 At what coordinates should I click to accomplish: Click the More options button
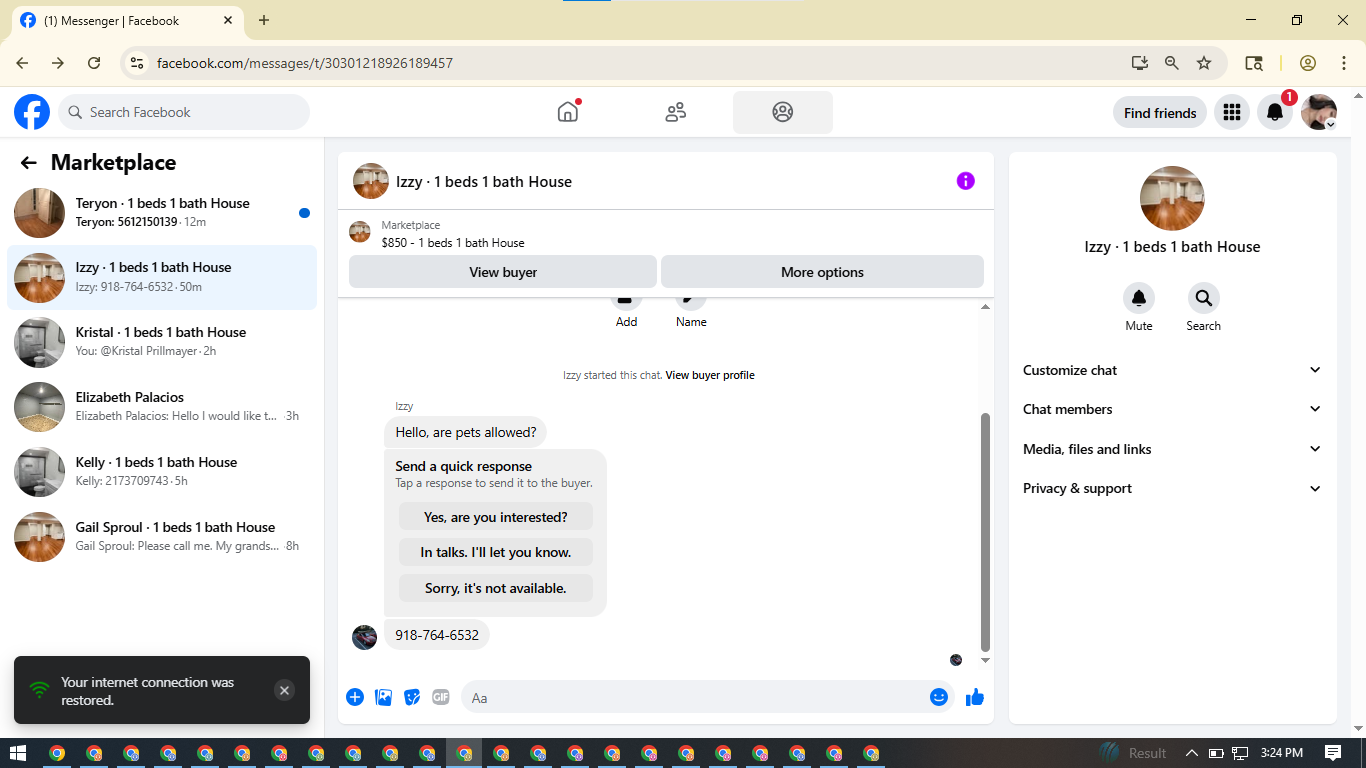point(822,272)
